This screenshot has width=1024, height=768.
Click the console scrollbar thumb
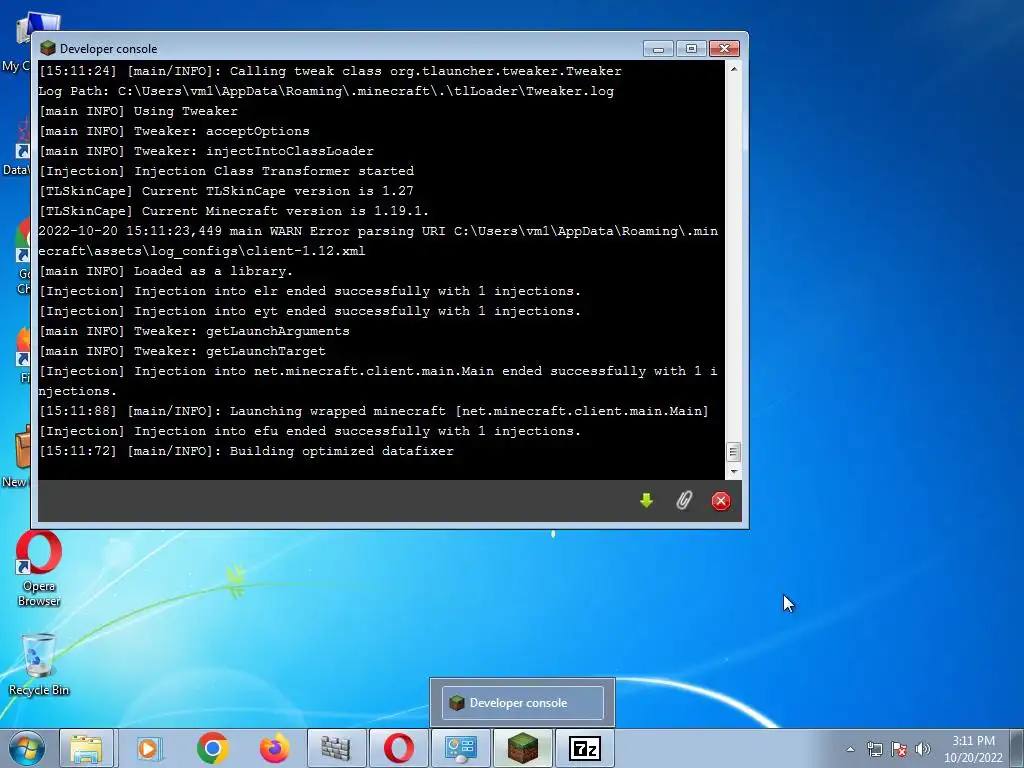(x=733, y=451)
